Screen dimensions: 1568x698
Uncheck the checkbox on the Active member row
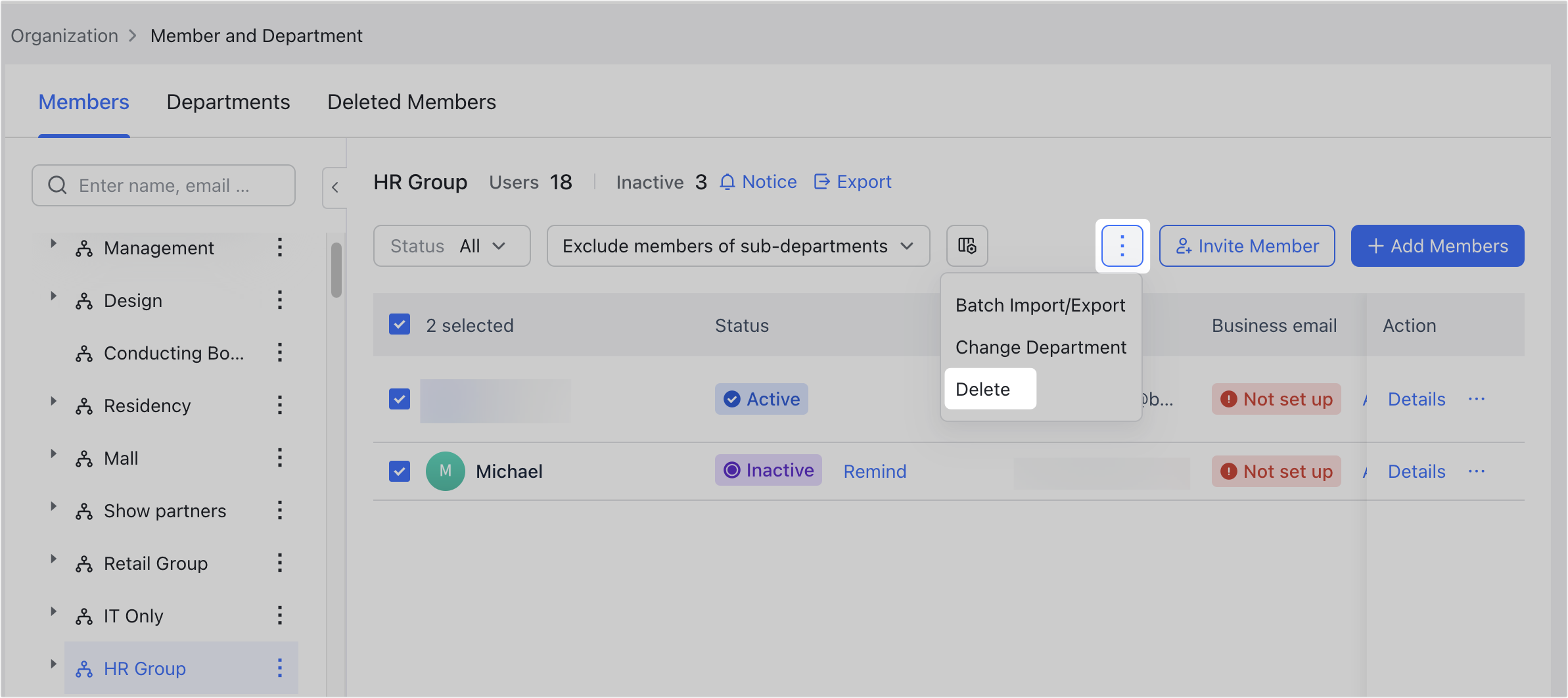tap(399, 399)
